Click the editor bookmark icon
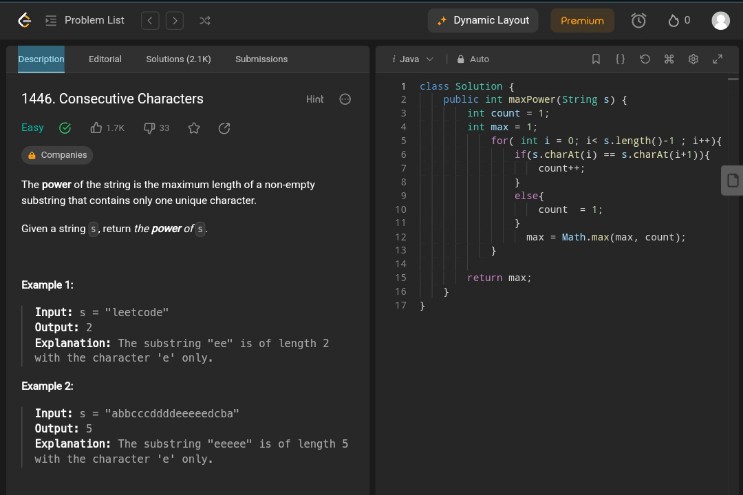743x495 pixels. (596, 59)
